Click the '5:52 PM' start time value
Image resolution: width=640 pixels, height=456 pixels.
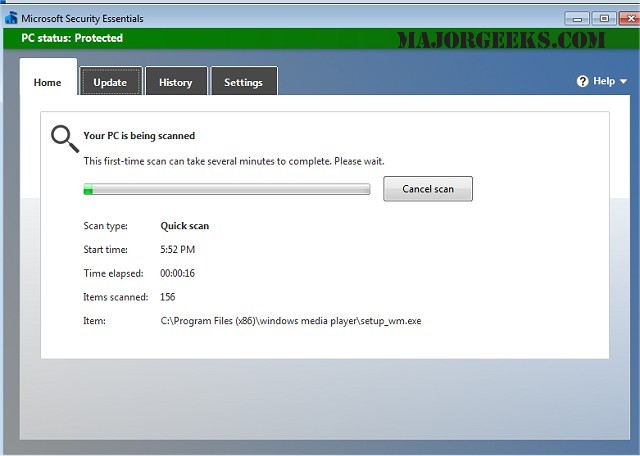coord(178,249)
